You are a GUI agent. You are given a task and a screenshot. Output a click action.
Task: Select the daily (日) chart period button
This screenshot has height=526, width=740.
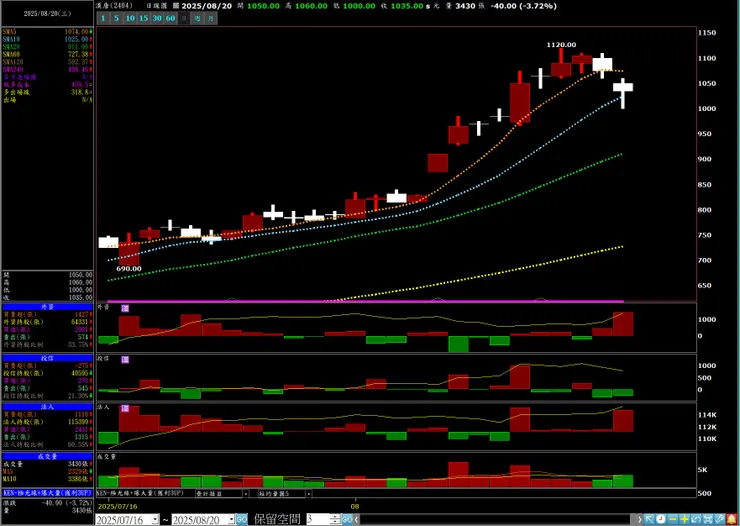coord(184,18)
